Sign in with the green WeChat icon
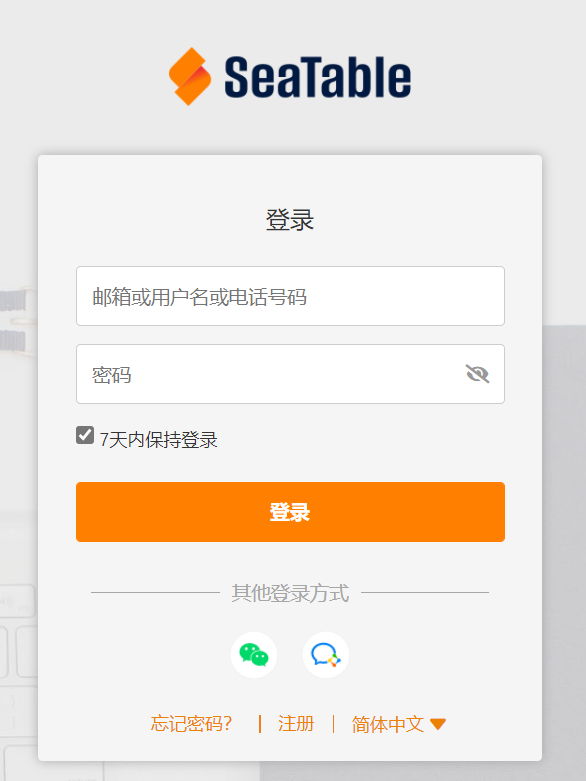This screenshot has height=781, width=586. pos(254,654)
